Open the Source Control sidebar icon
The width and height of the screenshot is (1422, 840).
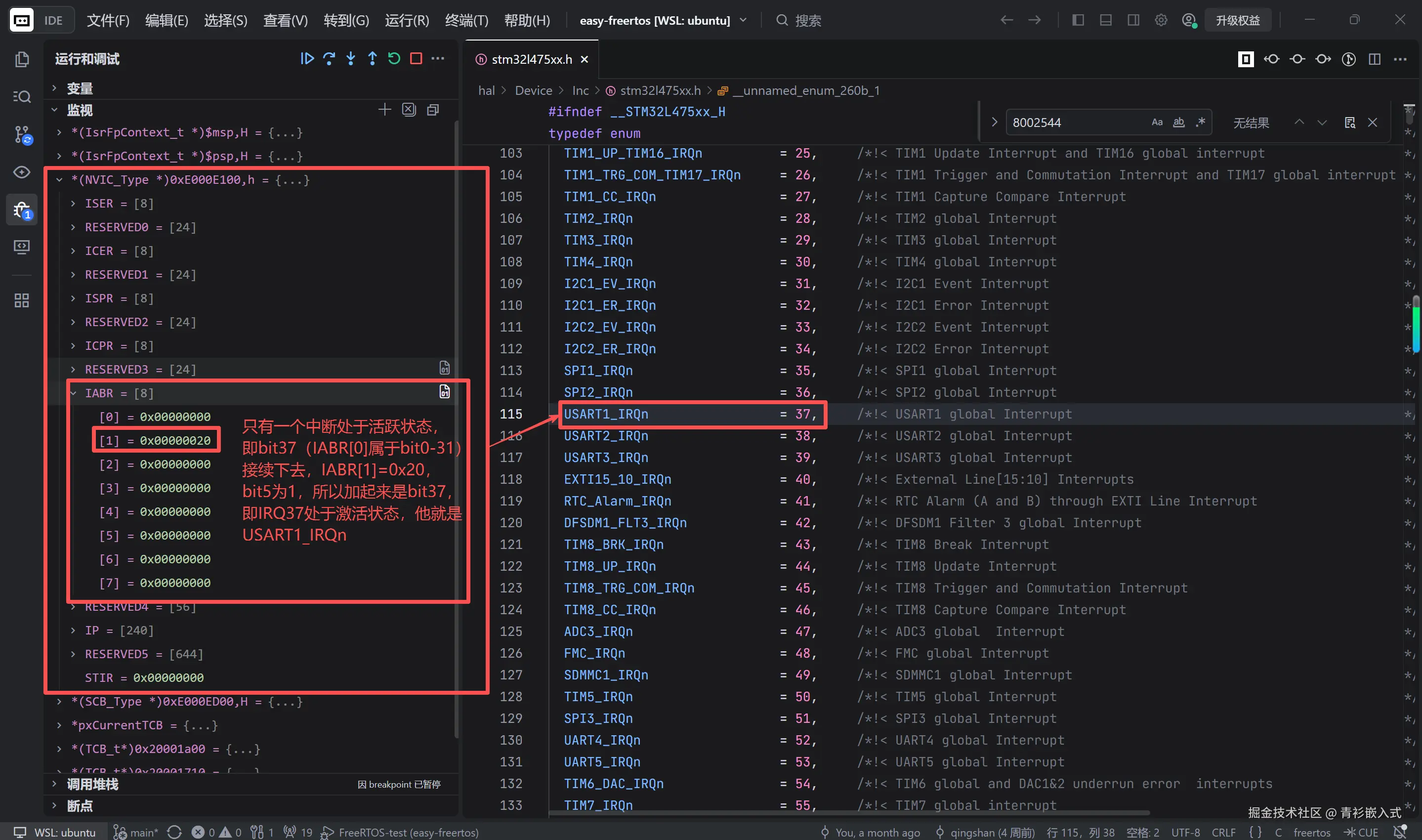click(x=22, y=135)
